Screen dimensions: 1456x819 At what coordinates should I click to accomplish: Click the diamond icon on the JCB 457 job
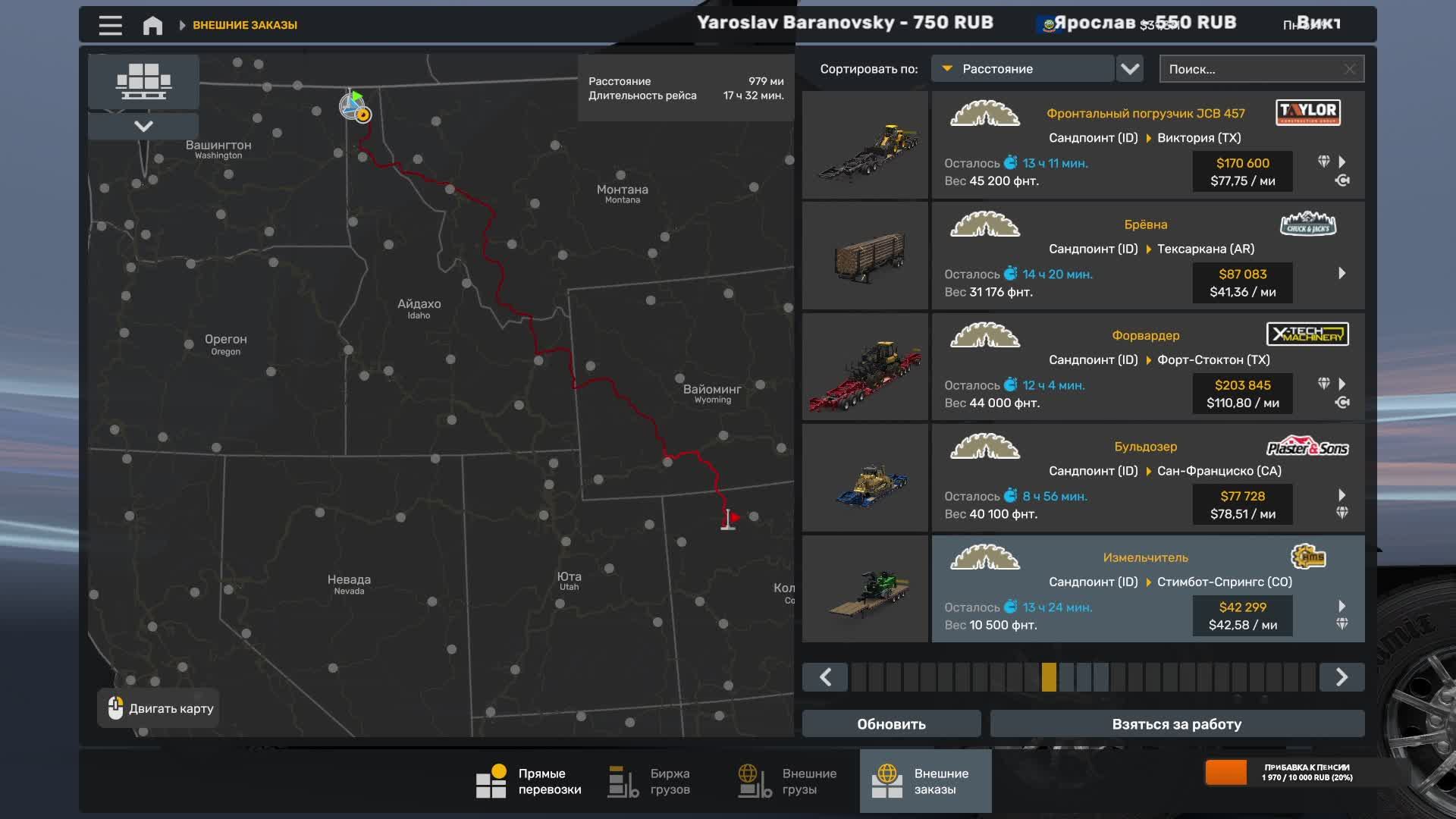(x=1323, y=162)
